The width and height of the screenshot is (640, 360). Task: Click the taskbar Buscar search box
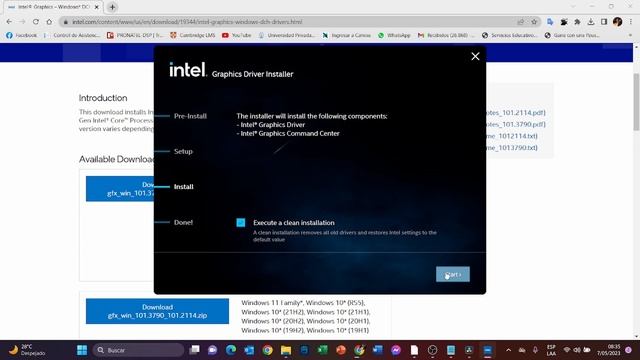139,350
